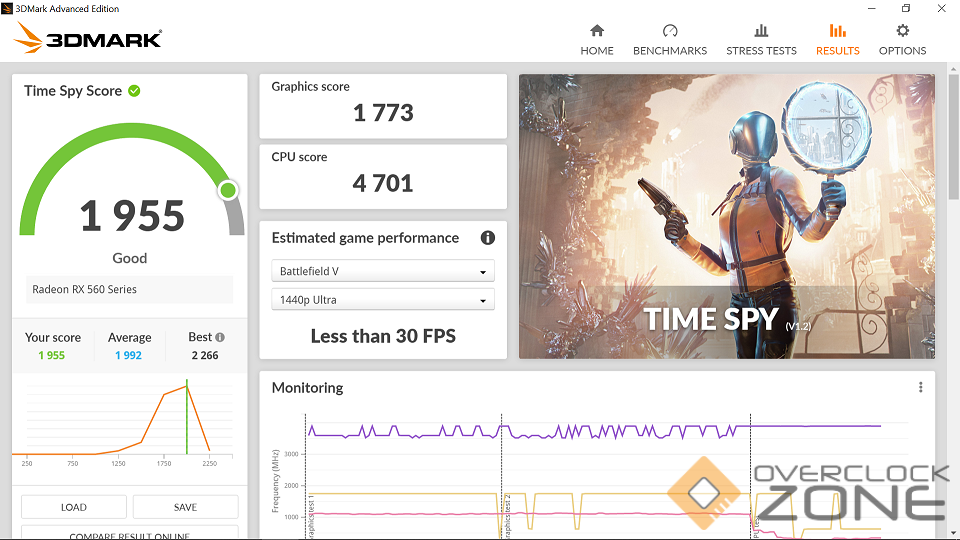This screenshot has height=540, width=960.
Task: Minimize the 3DMark window
Action: coord(872,9)
